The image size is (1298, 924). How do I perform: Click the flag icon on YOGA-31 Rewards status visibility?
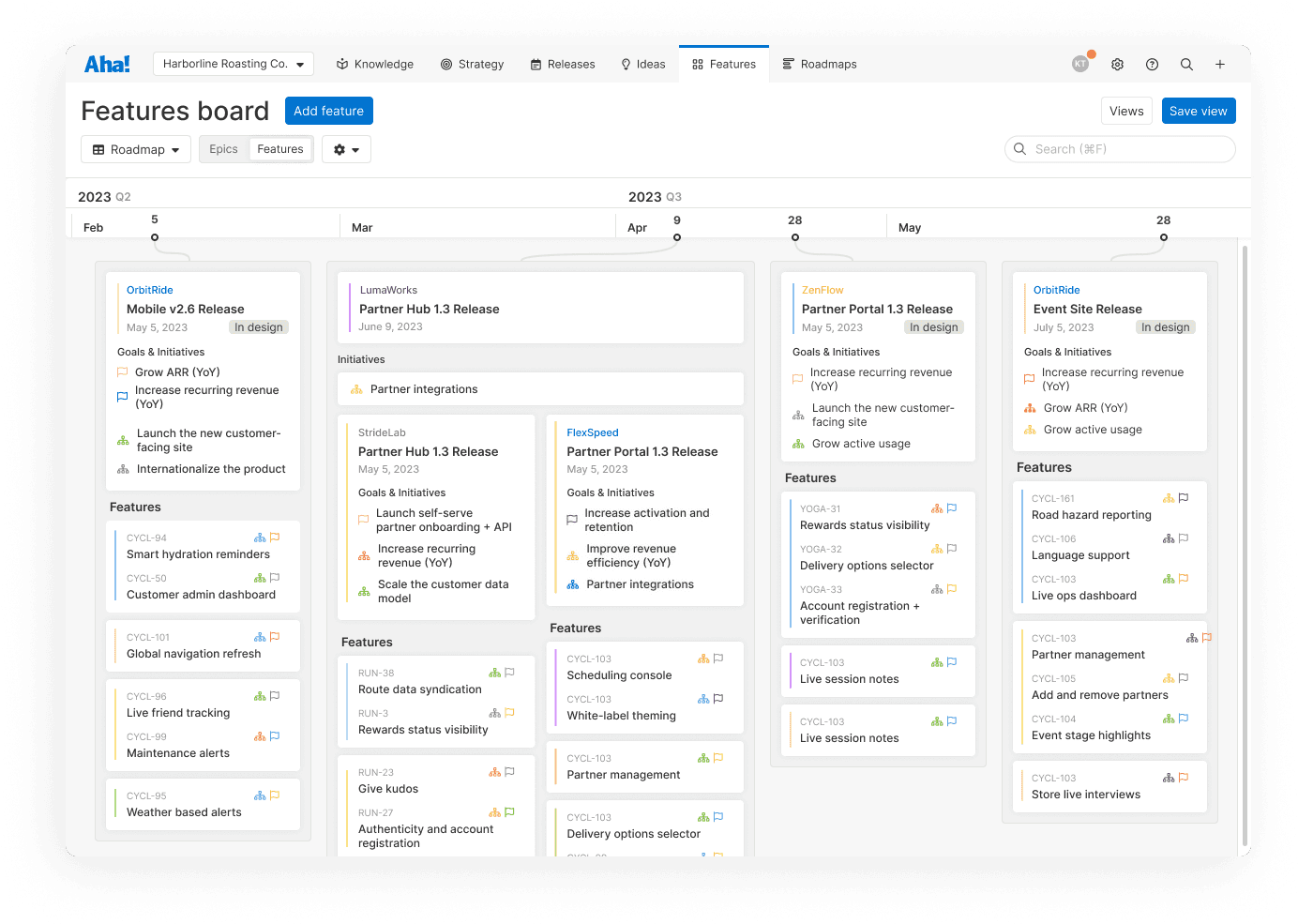[952, 508]
